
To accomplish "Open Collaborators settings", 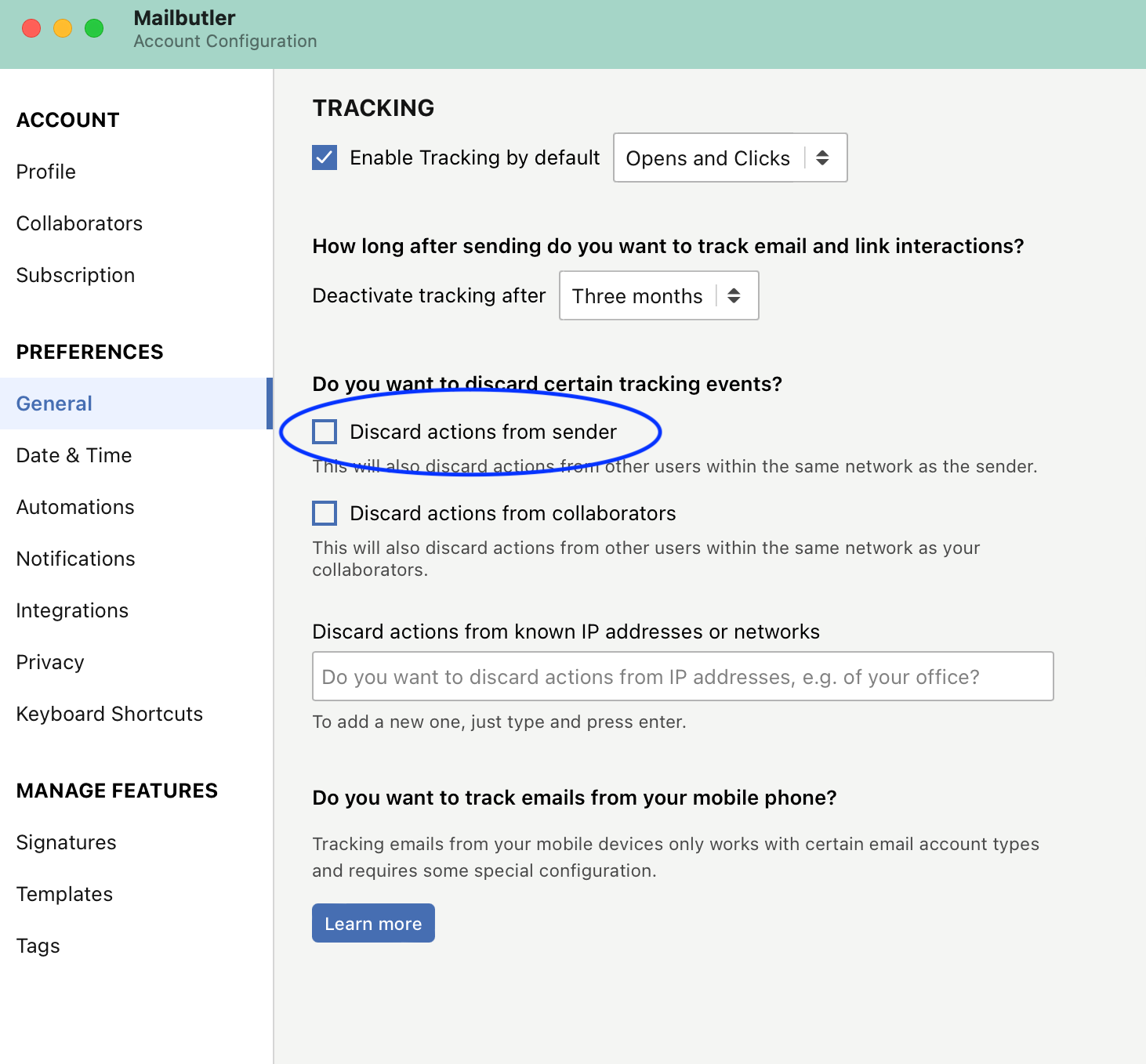I will pyautogui.click(x=79, y=223).
